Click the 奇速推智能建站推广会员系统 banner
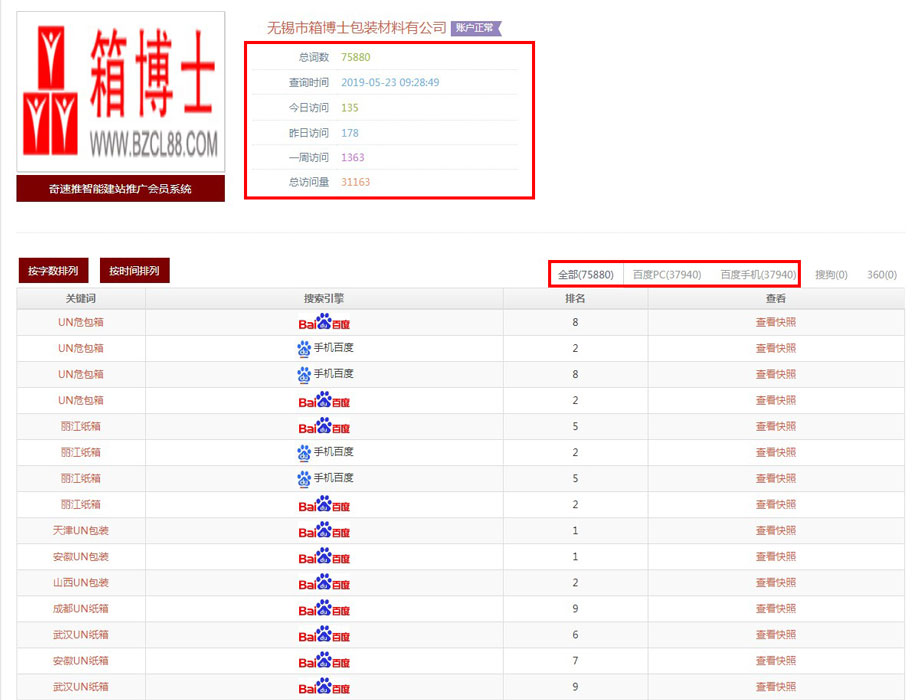The height and width of the screenshot is (700, 920). pos(121,189)
